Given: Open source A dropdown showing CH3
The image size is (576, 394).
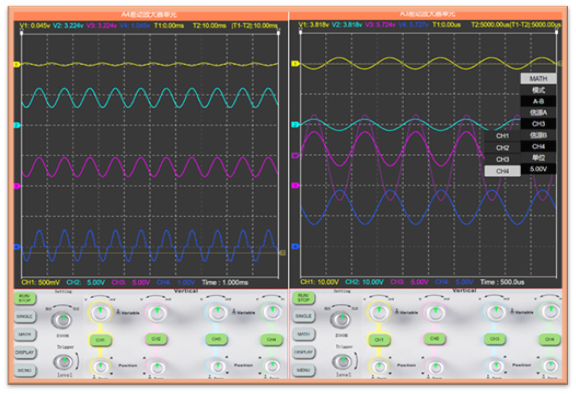Looking at the screenshot, I should pos(538,124).
